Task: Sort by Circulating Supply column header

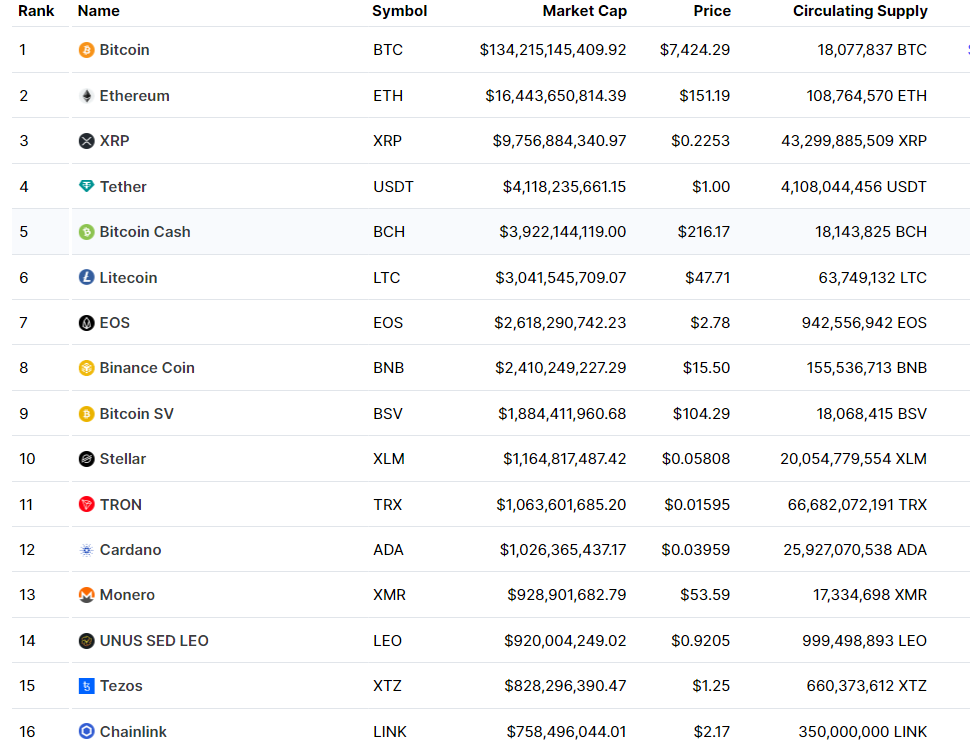Action: coord(860,11)
